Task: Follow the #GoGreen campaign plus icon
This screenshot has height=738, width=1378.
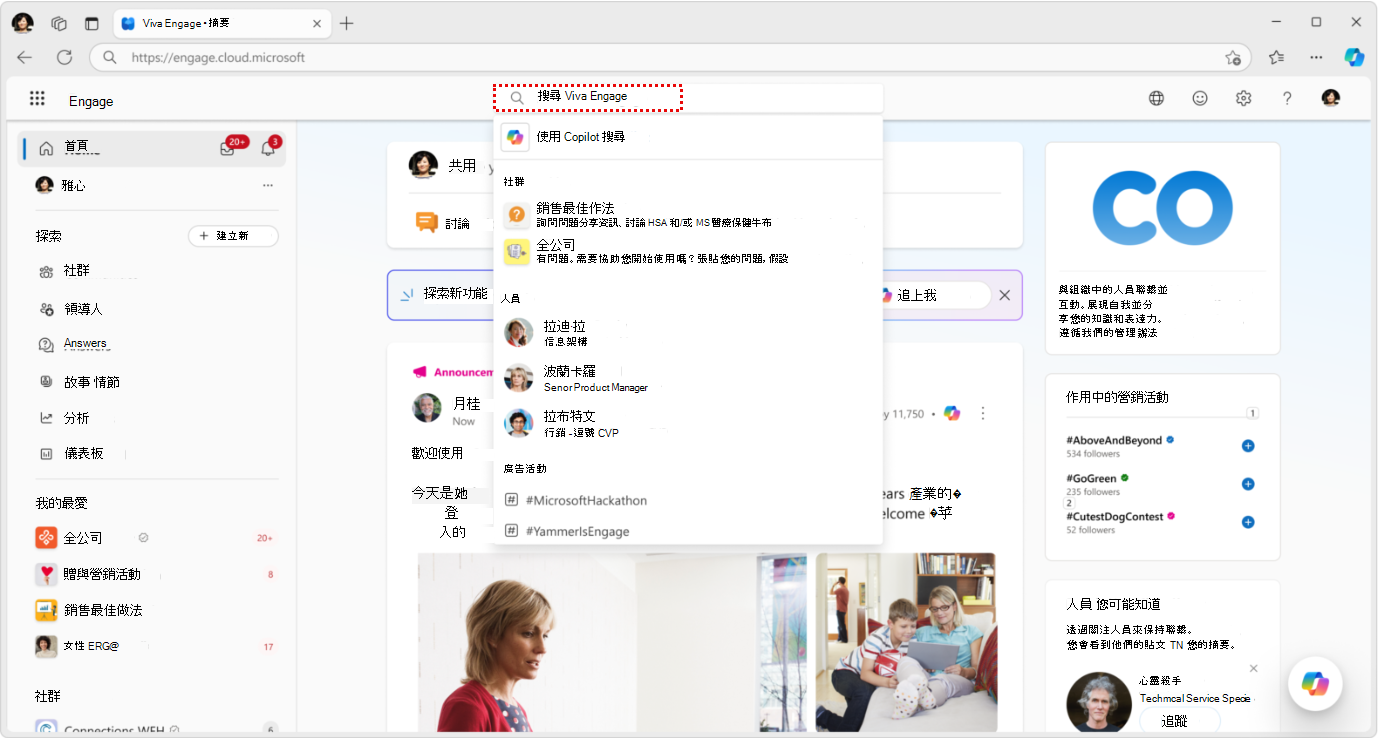Action: click(1247, 484)
